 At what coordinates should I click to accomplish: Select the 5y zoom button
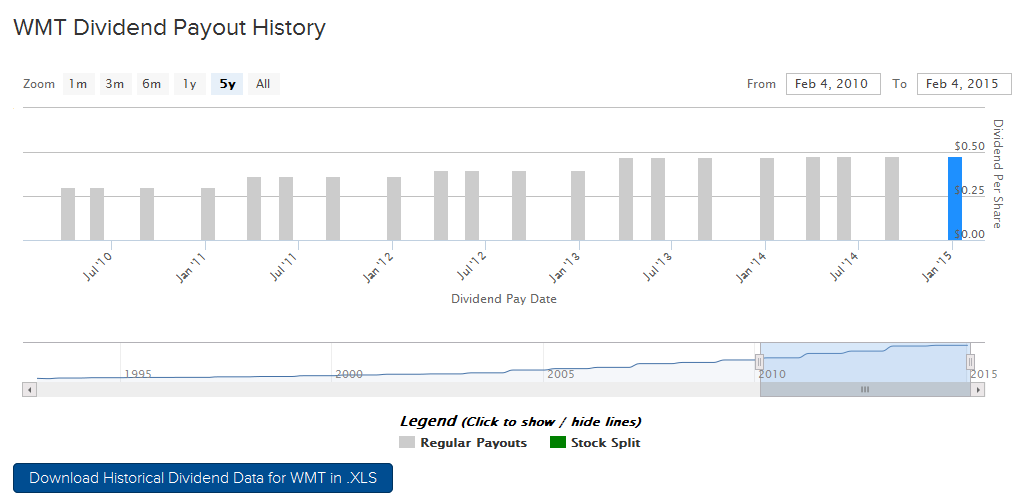227,84
